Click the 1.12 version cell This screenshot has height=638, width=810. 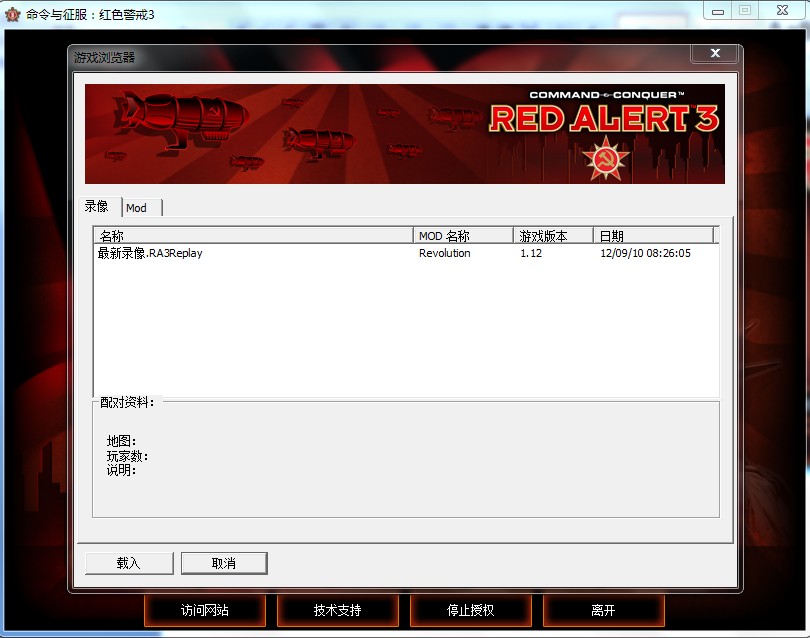pyautogui.click(x=531, y=253)
